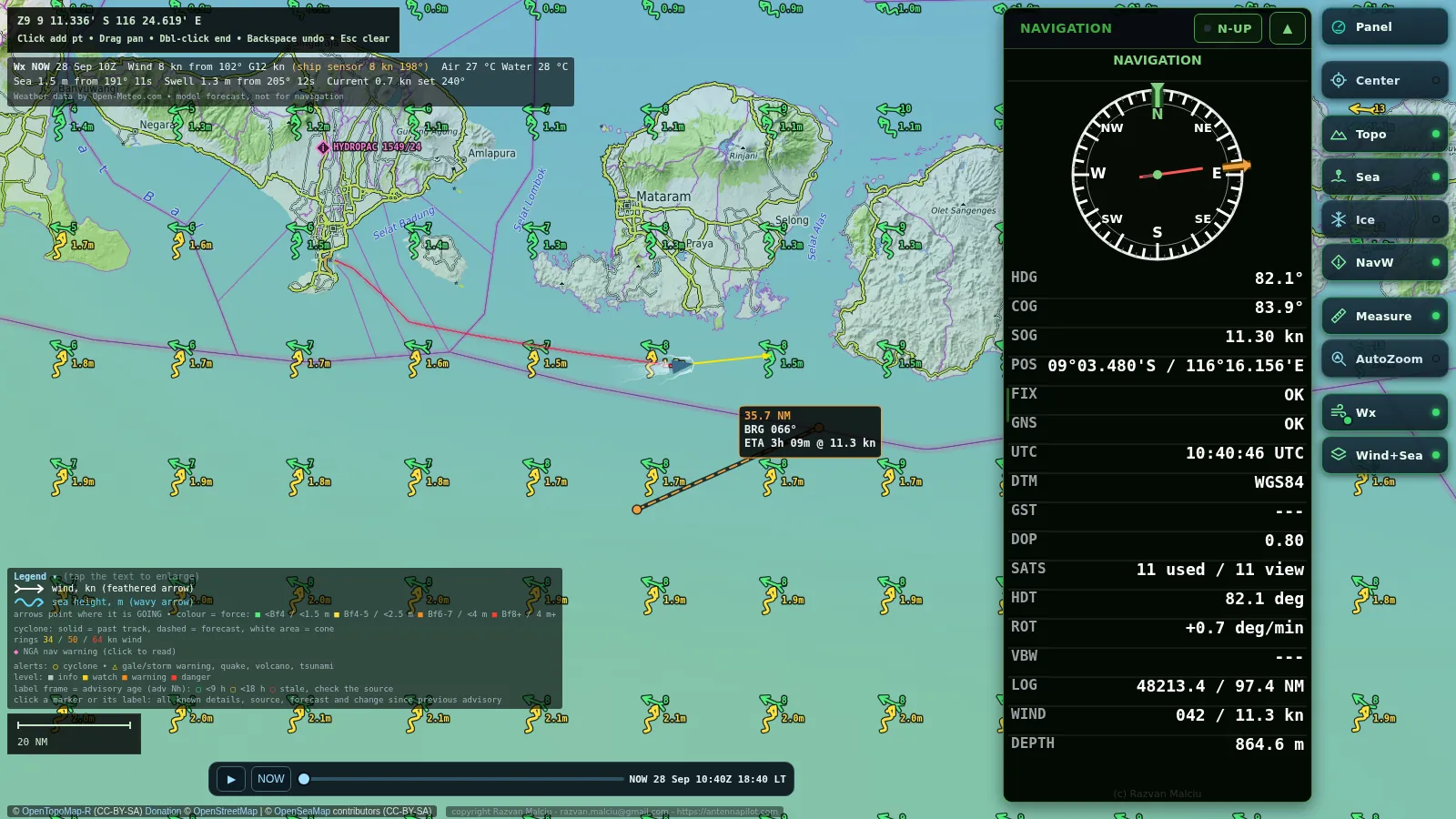
Task: Click the measurement label 35.7 NM
Action: coord(767,416)
